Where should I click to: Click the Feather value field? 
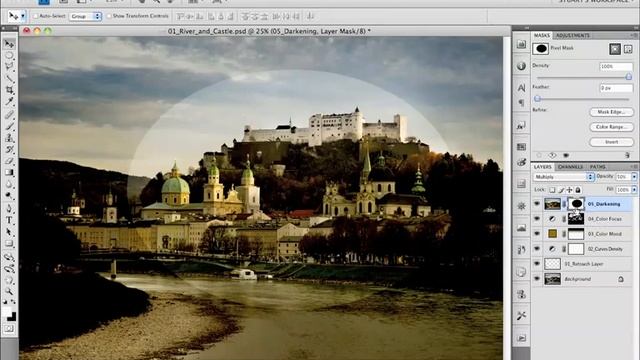(x=616, y=88)
